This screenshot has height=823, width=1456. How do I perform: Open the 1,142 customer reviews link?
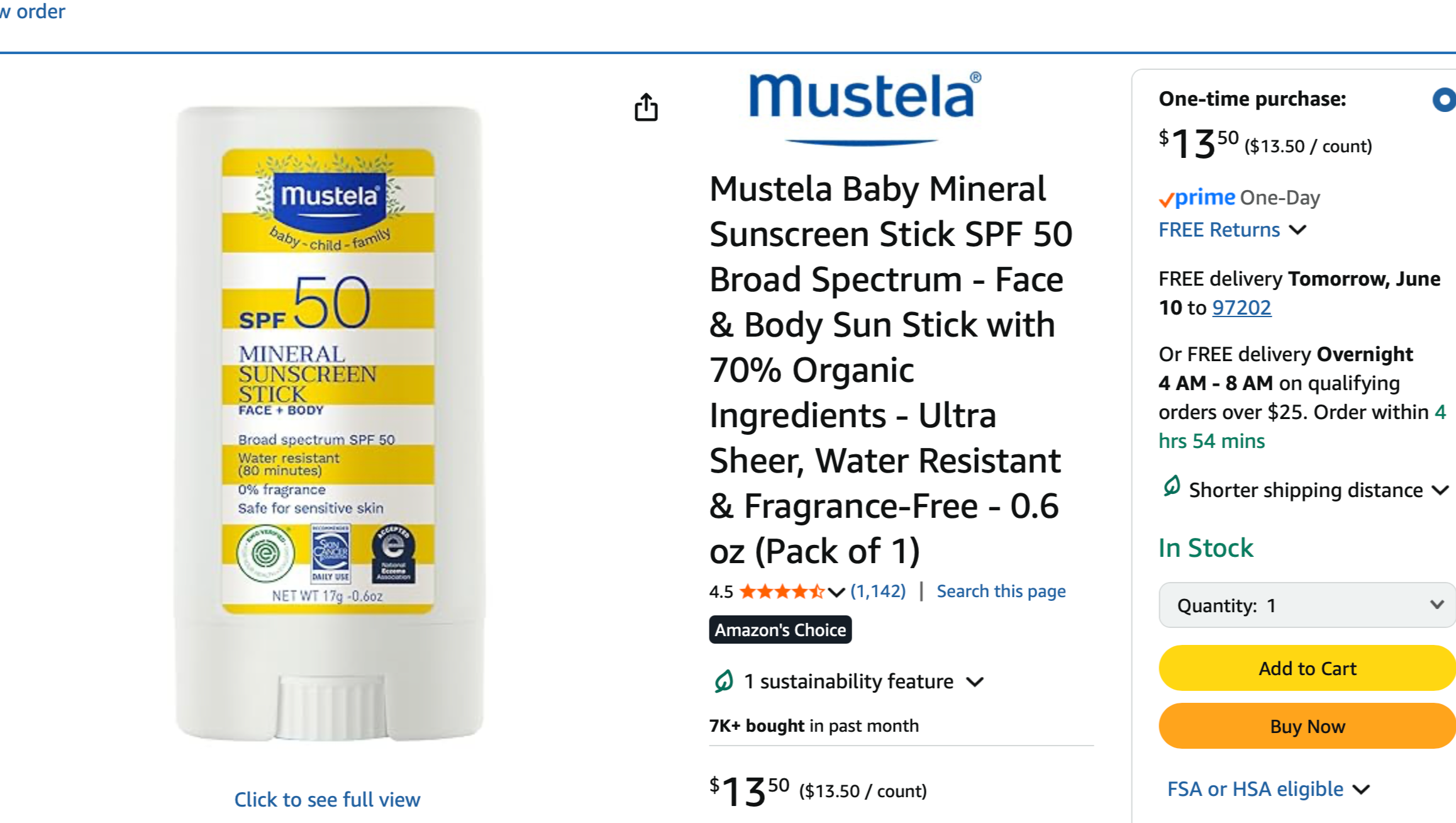pos(878,591)
